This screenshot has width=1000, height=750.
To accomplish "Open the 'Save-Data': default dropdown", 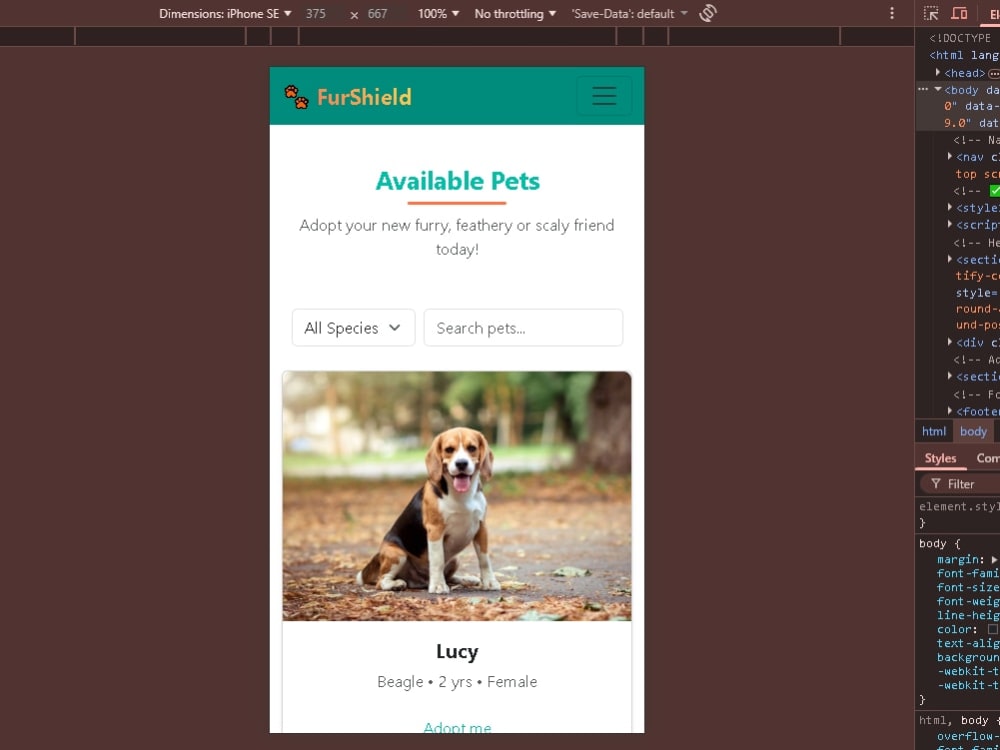I will [629, 13].
